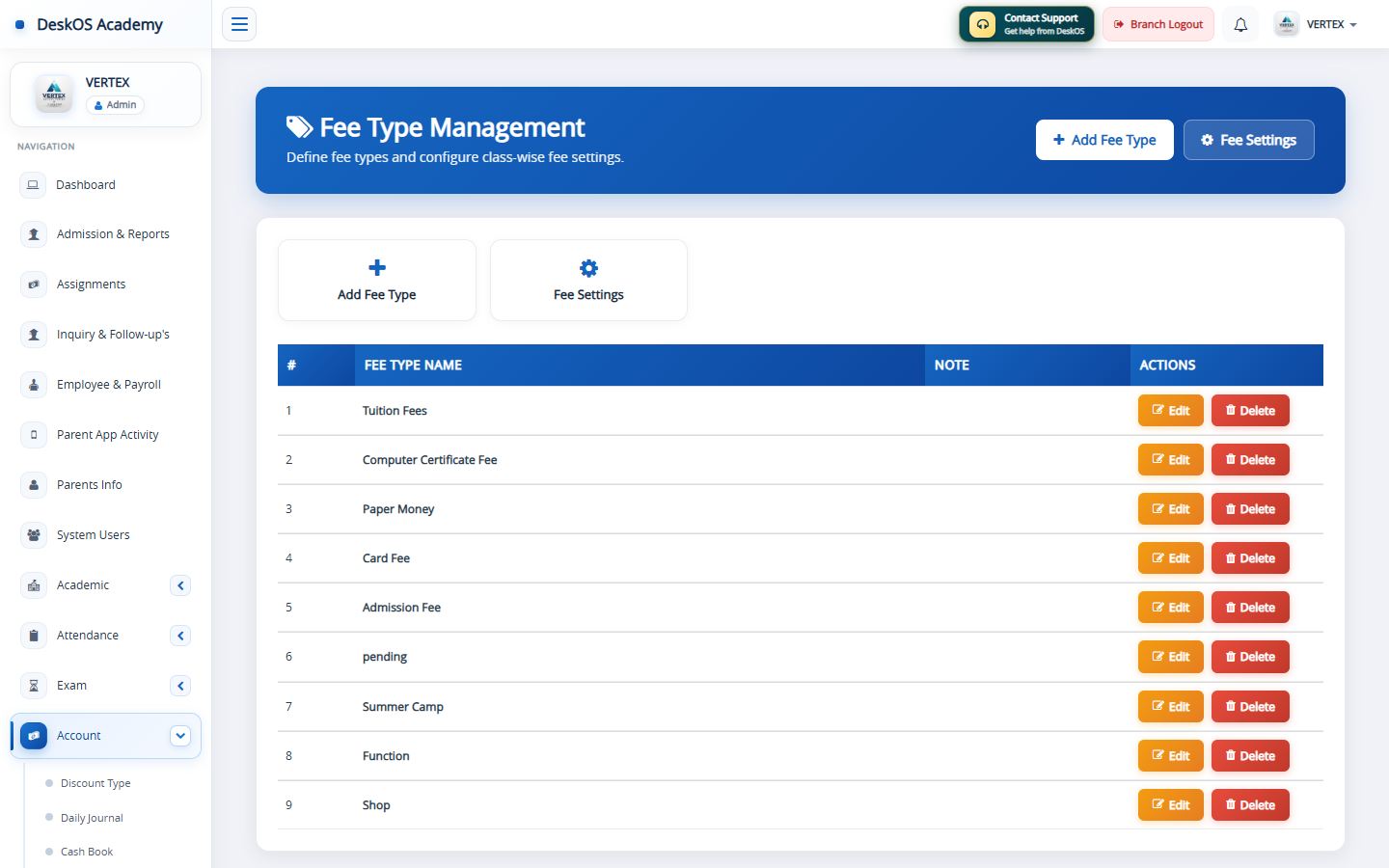The width and height of the screenshot is (1389, 868).
Task: Click the Branch Logout button
Action: point(1157,24)
